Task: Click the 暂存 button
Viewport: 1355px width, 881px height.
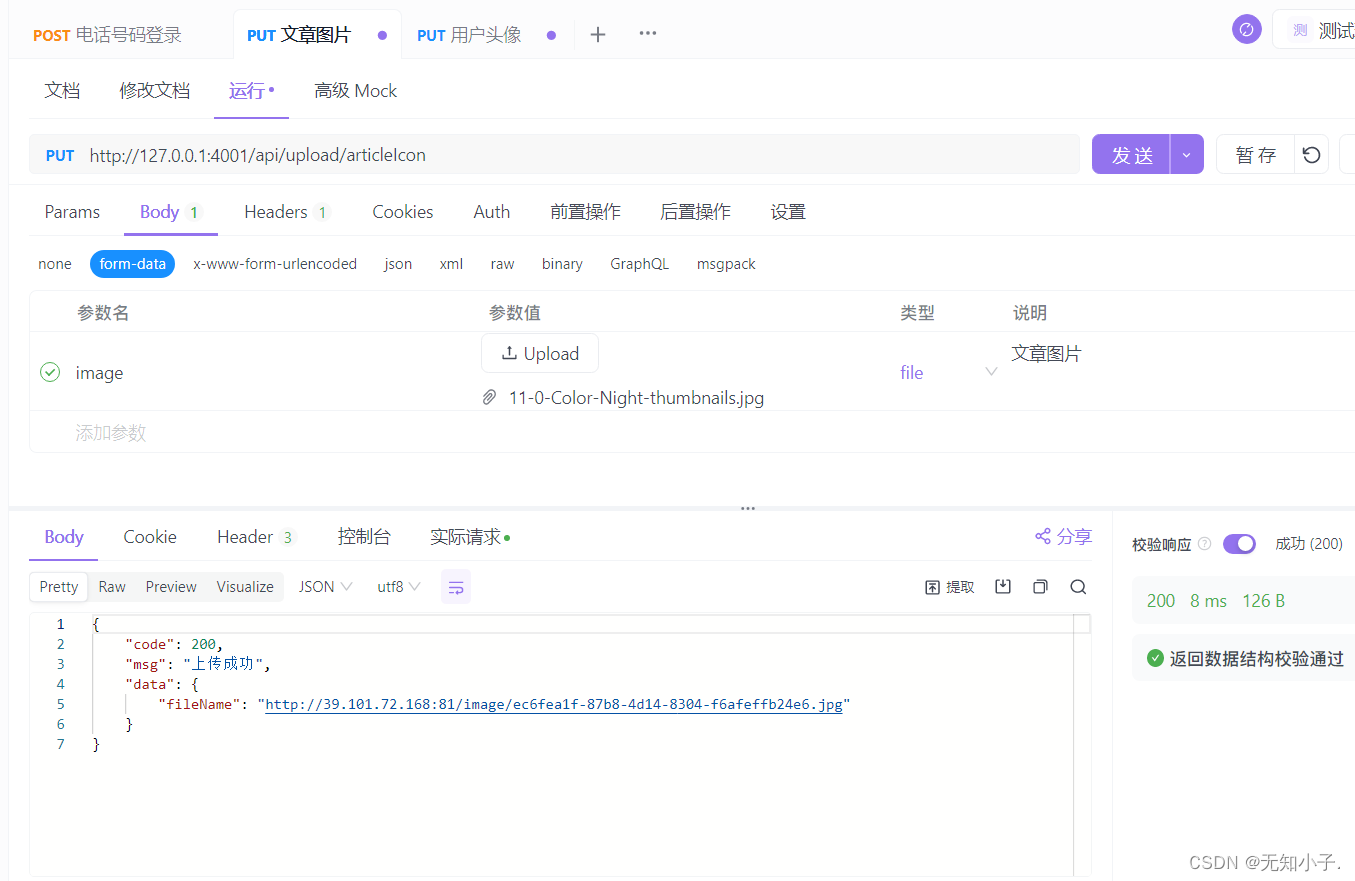Action: [x=1256, y=155]
